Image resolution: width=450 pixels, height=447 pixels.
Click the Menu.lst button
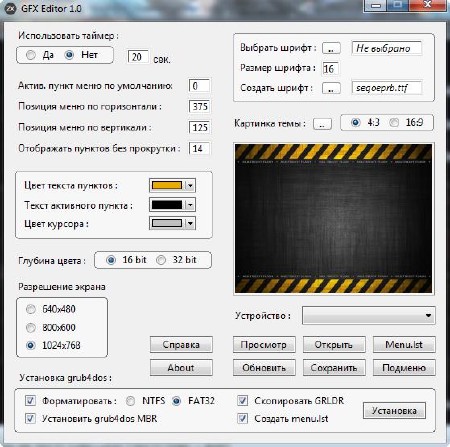[404, 345]
